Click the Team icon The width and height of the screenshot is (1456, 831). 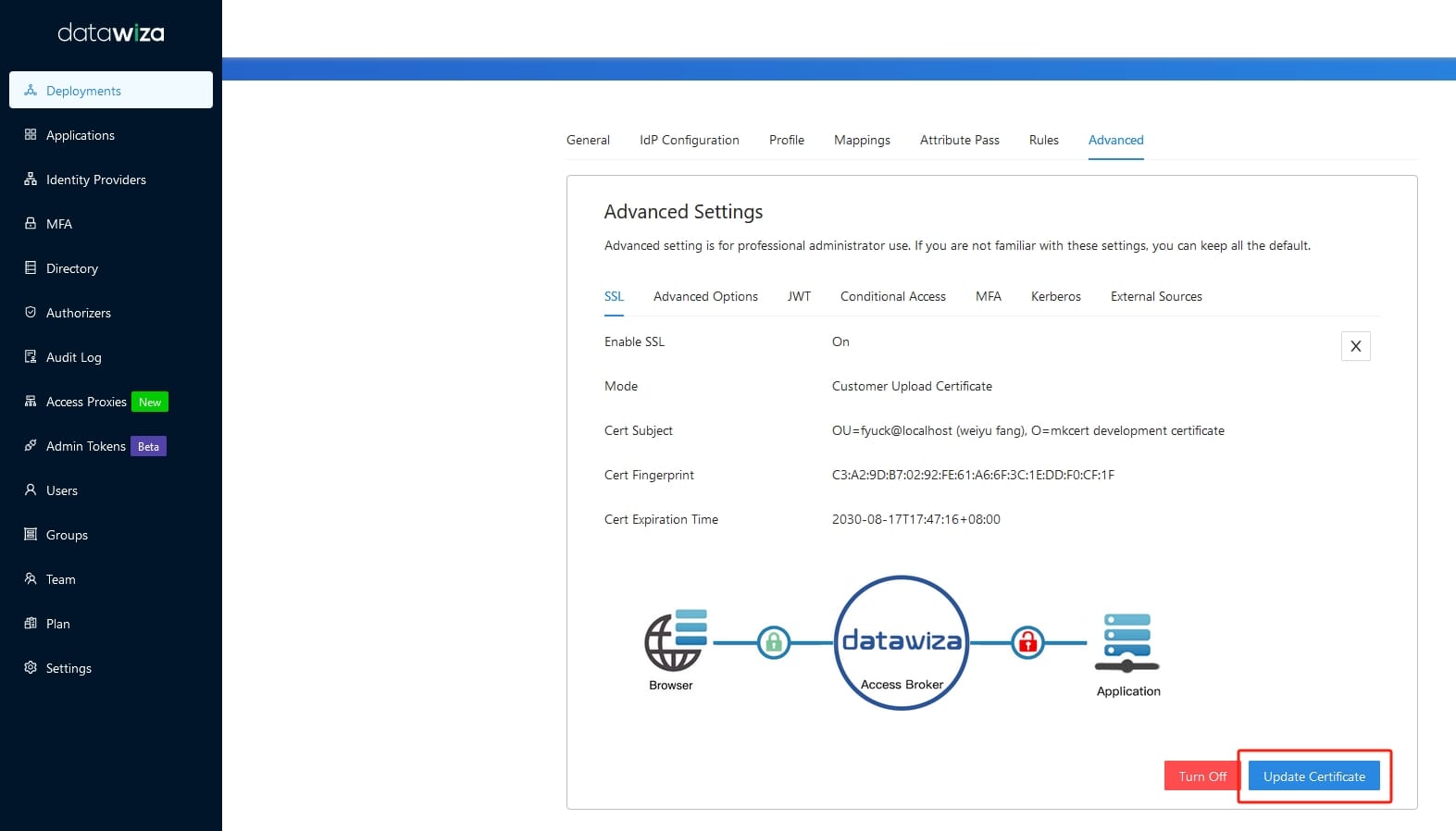[31, 578]
